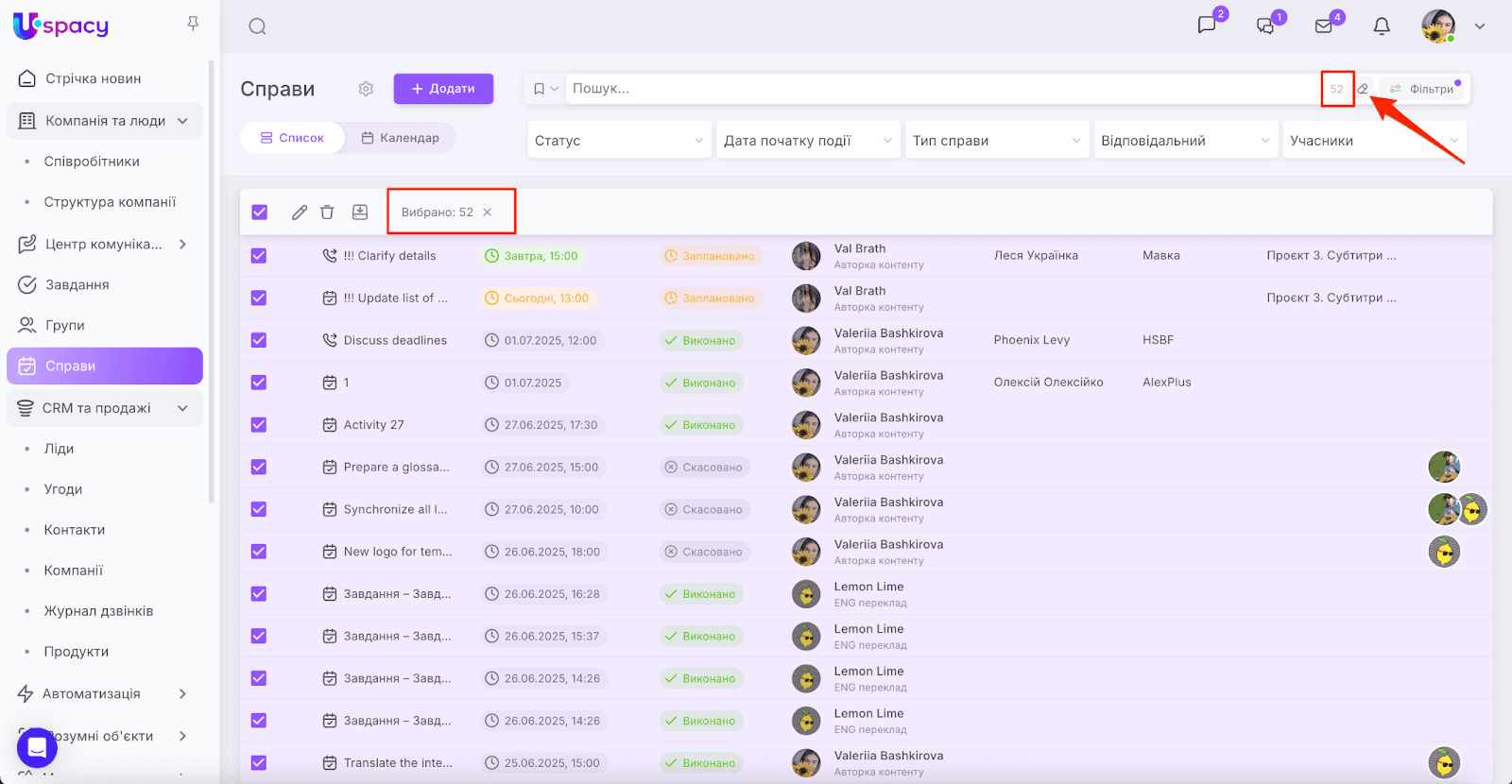The image size is (1512, 784).
Task: Open the Фільтри button
Action: pos(1422,89)
